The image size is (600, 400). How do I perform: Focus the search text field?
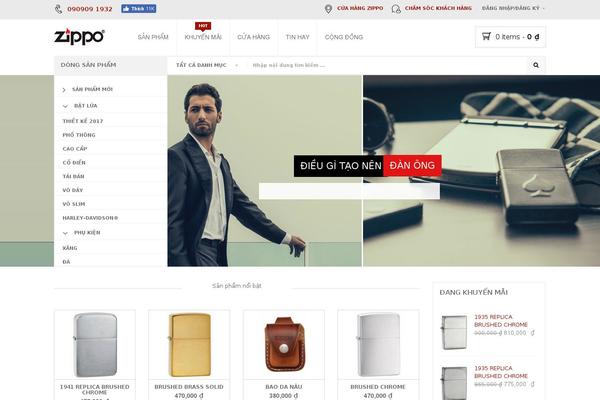tap(386, 65)
